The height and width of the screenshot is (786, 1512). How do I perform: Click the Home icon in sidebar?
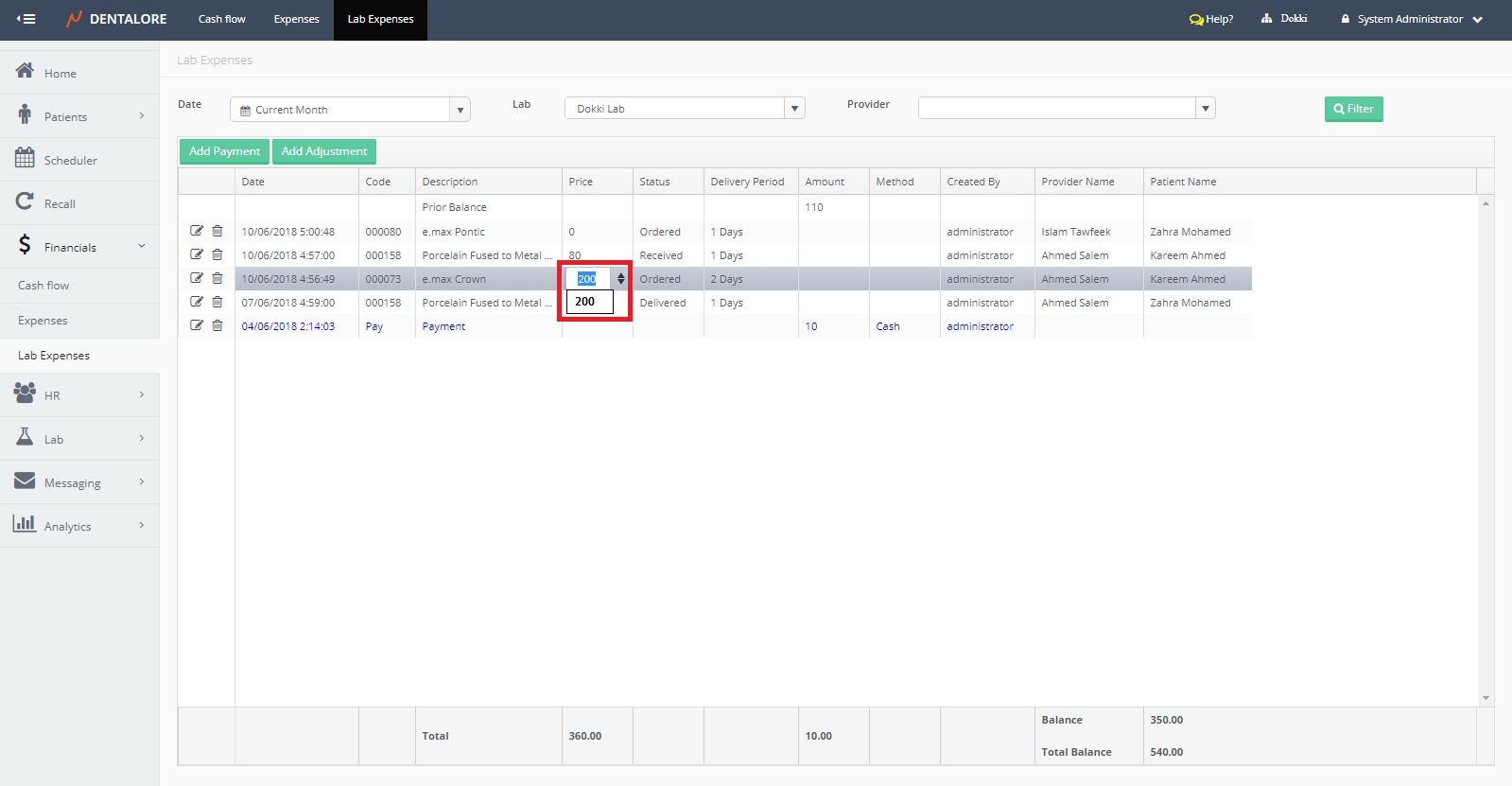point(25,72)
